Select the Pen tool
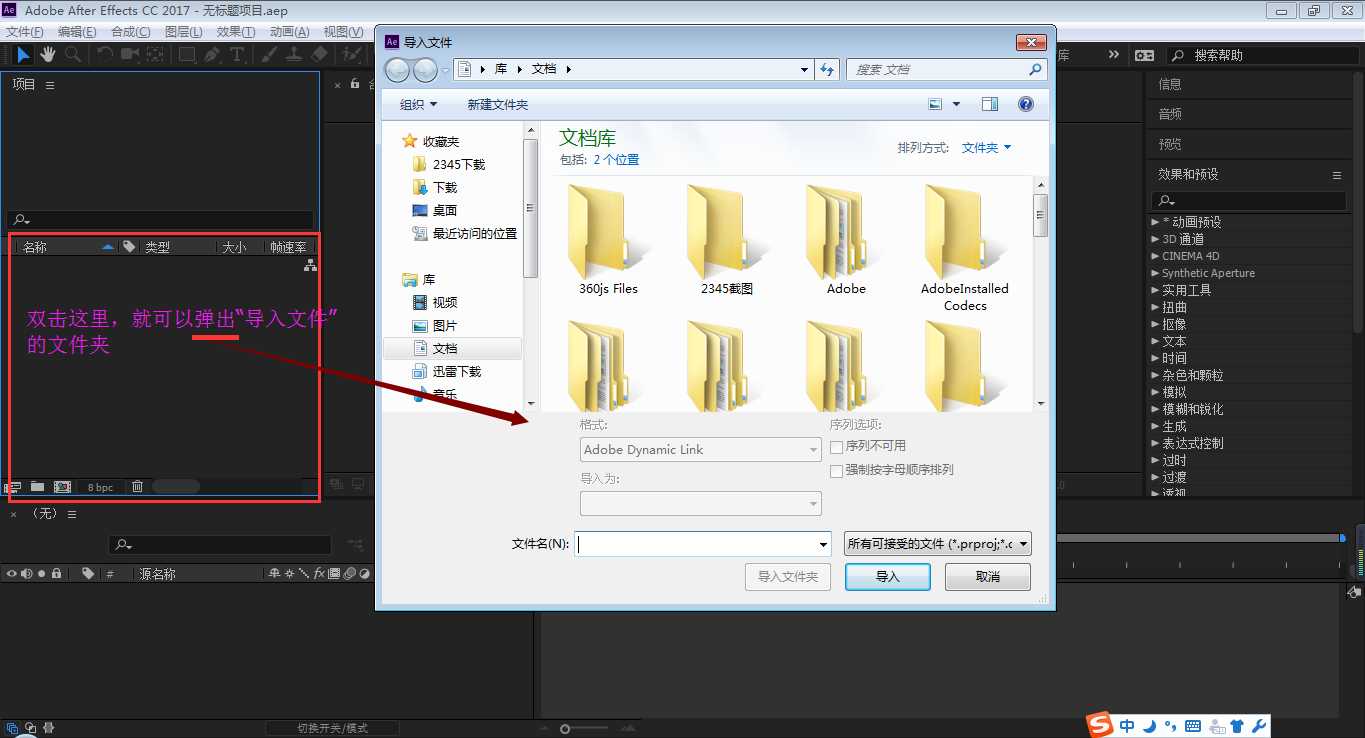This screenshot has height=738, width=1365. pos(212,54)
